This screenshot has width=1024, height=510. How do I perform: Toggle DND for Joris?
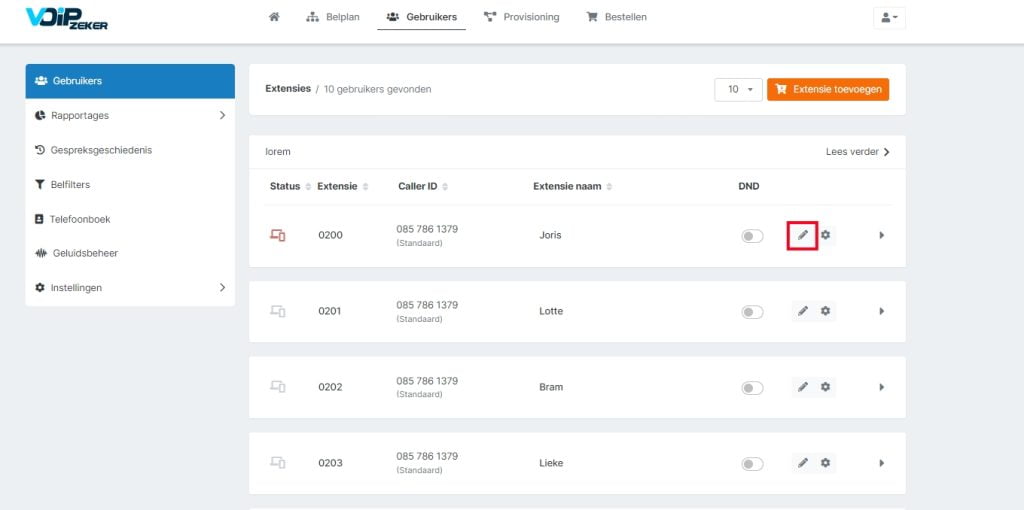tap(752, 236)
